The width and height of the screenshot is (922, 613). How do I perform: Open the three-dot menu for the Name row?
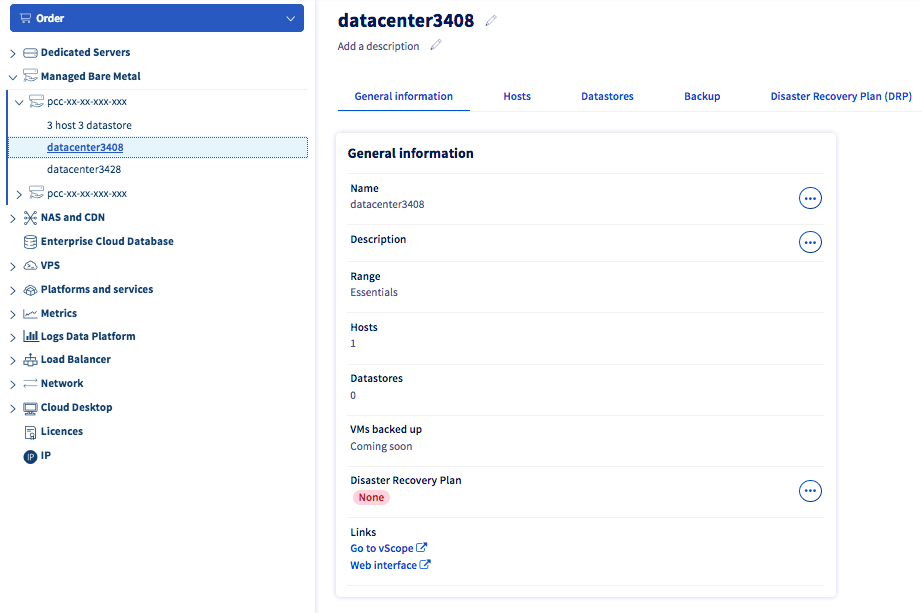(810, 198)
